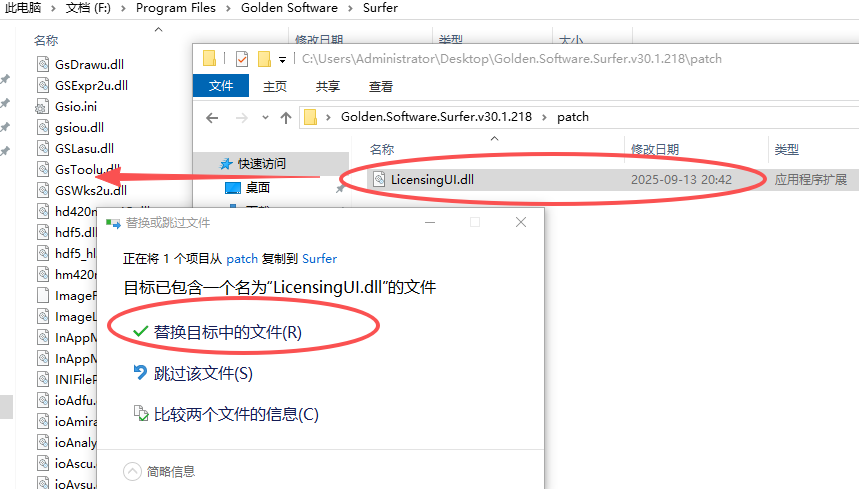Click the gsiou.dll file icon
Image resolution: width=859 pixels, height=489 pixels.
pos(43,128)
